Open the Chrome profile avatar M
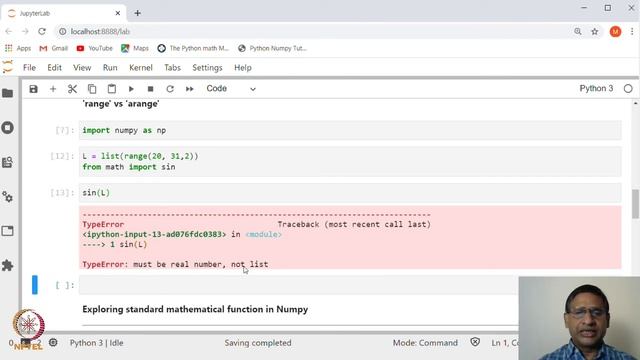The height and width of the screenshot is (360, 640). coord(615,31)
